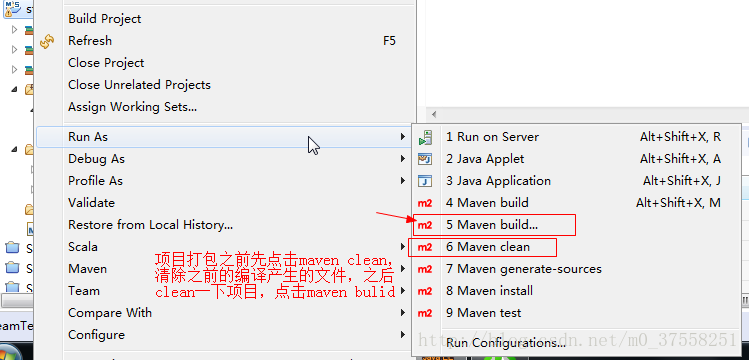Expand the Debug As submenu arrow
Screen dimensions: 749x360
[x=403, y=159]
